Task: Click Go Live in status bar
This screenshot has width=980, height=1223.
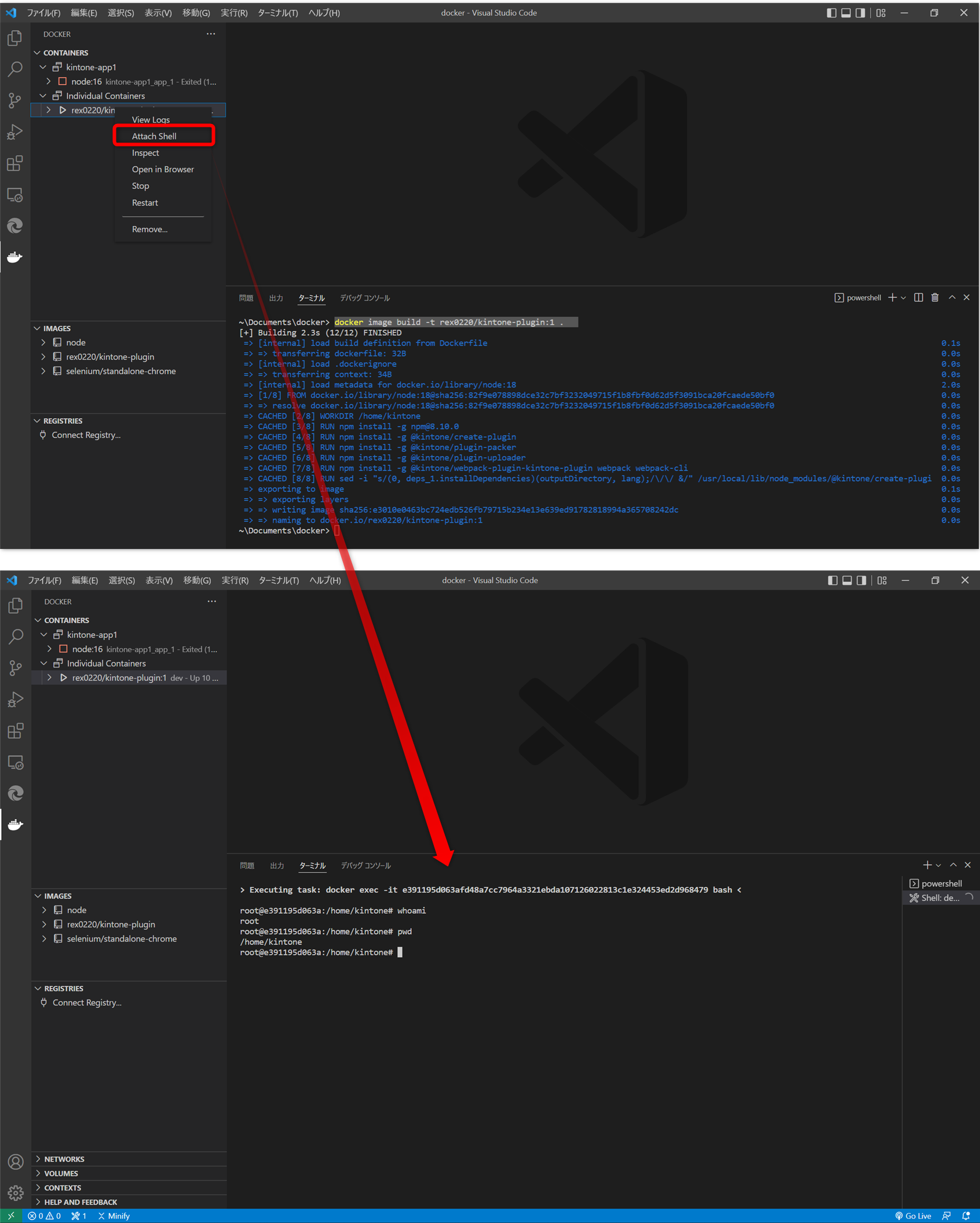Action: click(x=913, y=1216)
